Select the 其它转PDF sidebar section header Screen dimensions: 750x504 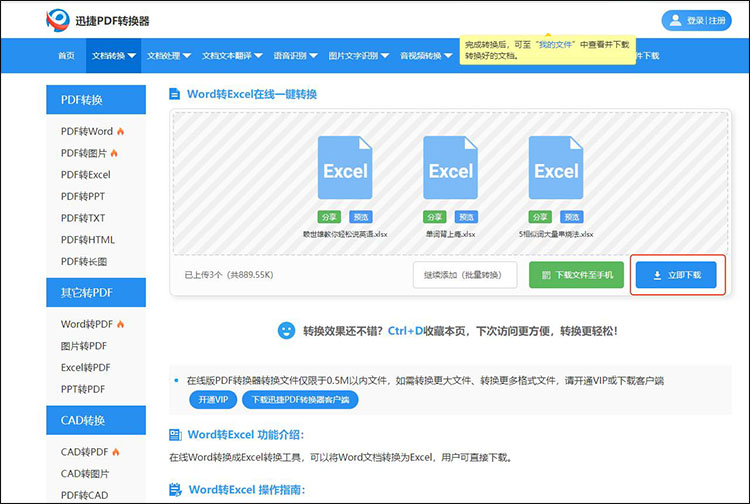tap(96, 292)
